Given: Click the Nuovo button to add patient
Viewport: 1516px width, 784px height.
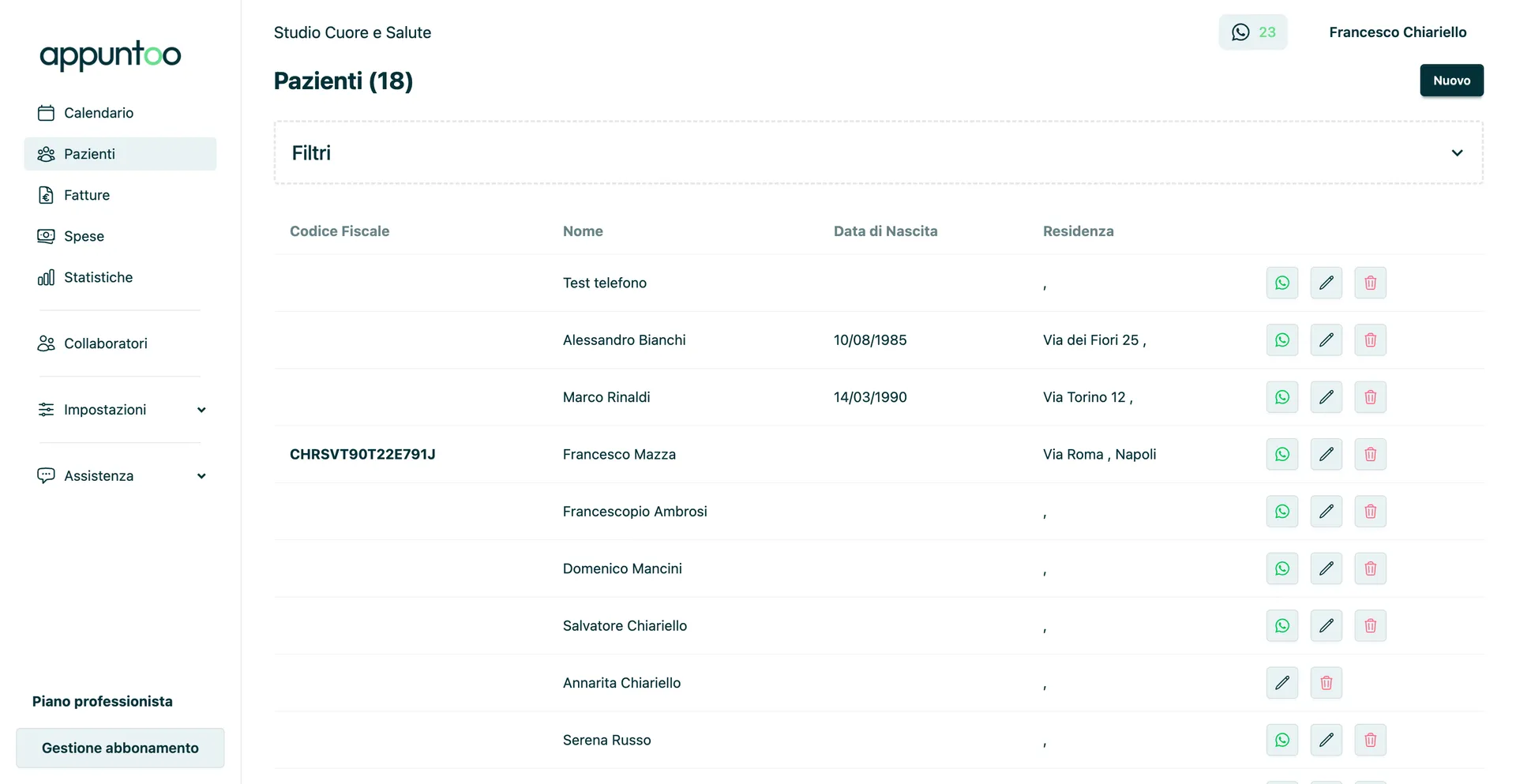Looking at the screenshot, I should [x=1450, y=81].
